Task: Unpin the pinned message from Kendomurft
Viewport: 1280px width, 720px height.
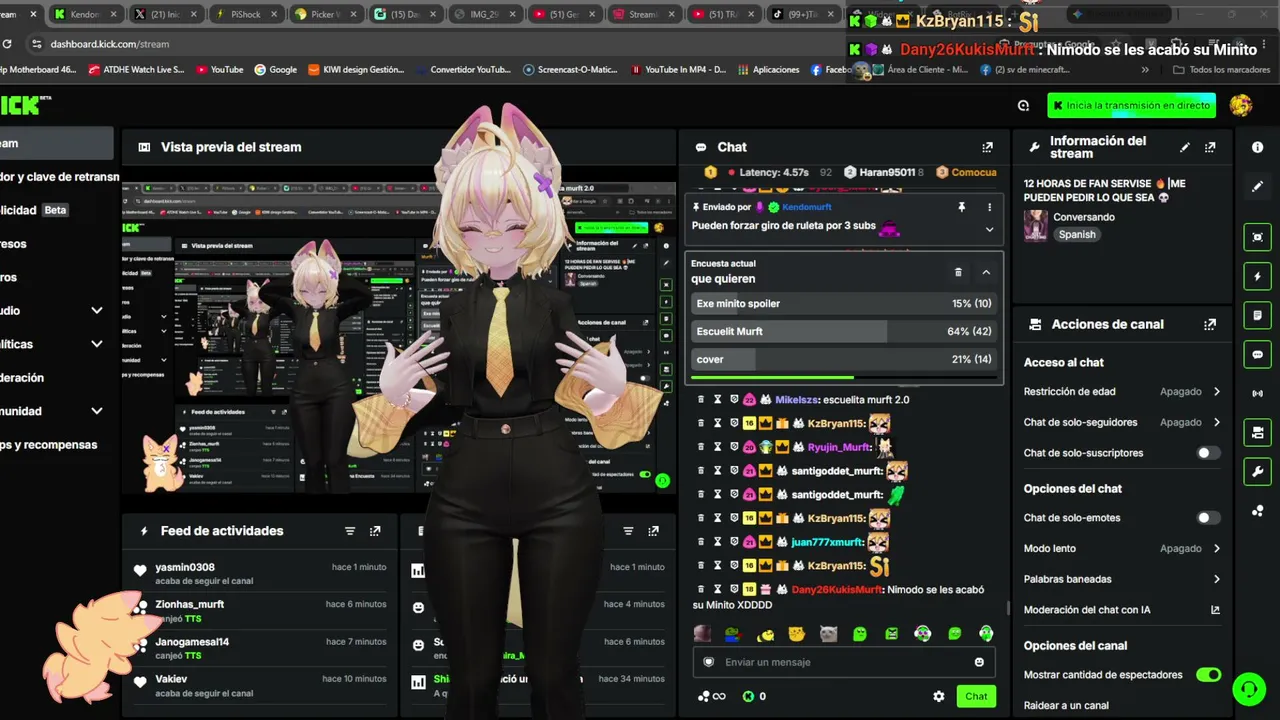Action: (x=961, y=207)
